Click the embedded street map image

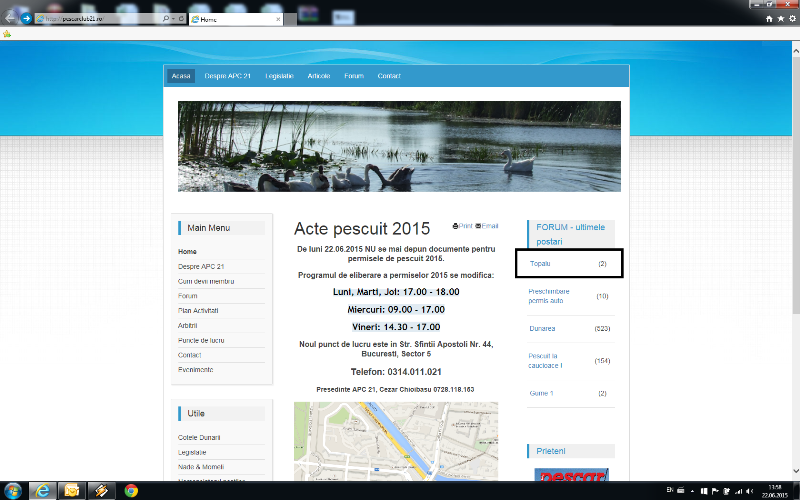[395, 440]
